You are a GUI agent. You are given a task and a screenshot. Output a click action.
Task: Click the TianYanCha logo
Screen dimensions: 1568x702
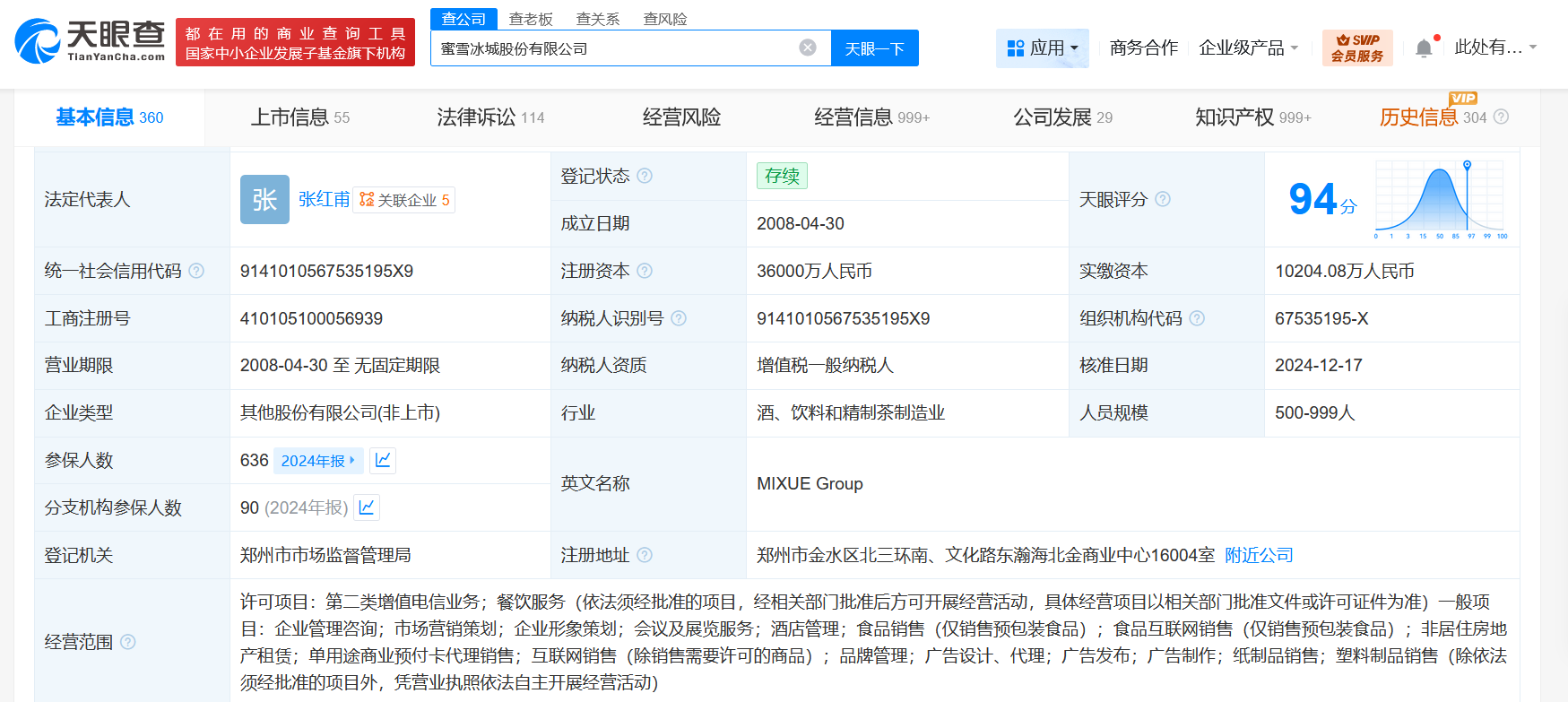pos(91,41)
